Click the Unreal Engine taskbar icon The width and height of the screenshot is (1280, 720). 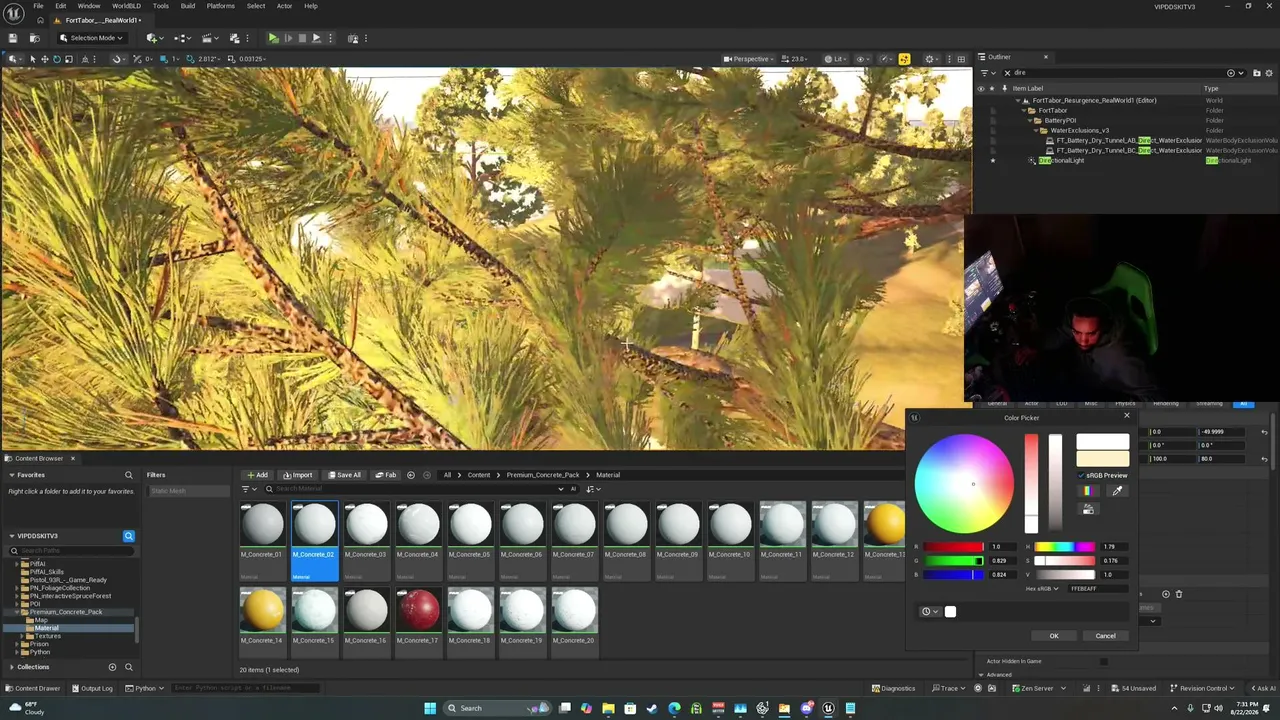tap(828, 708)
